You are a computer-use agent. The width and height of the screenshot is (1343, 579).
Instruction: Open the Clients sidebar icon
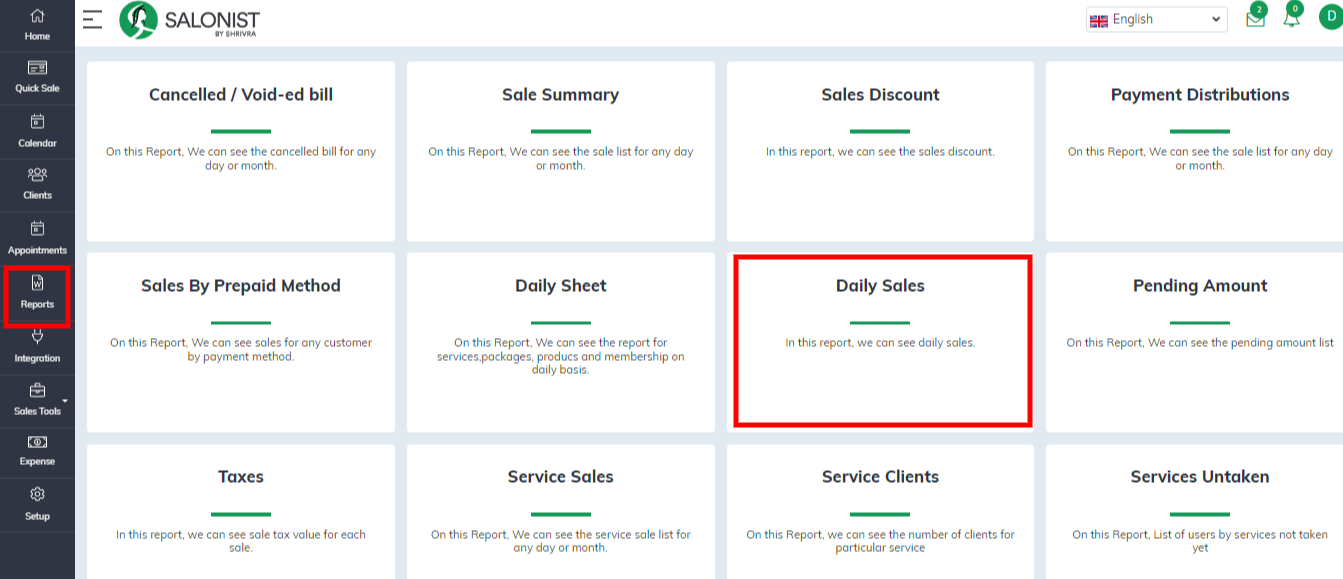click(x=37, y=174)
